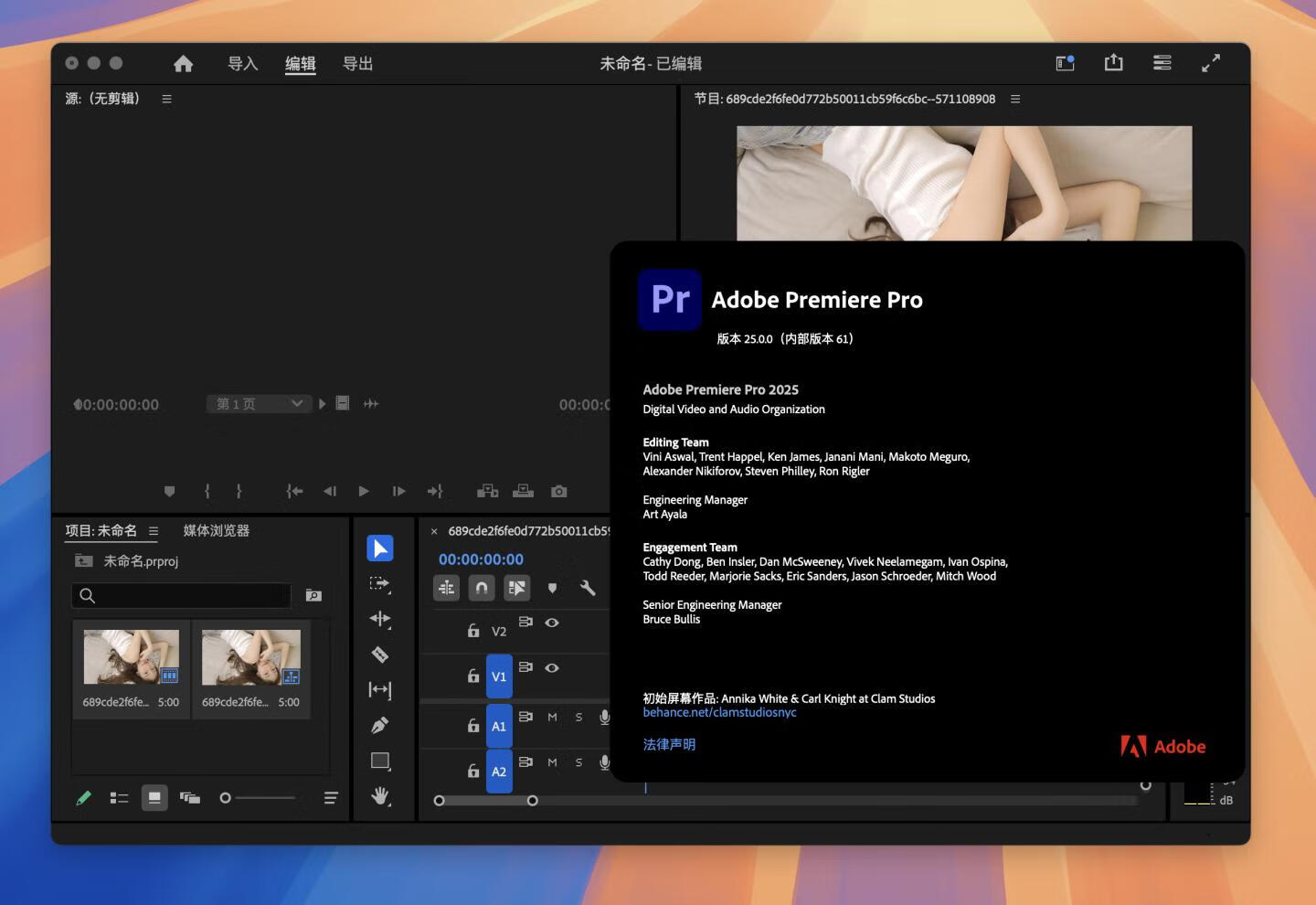Toggle linked selection in timeline
Image resolution: width=1316 pixels, height=905 pixels.
(517, 588)
